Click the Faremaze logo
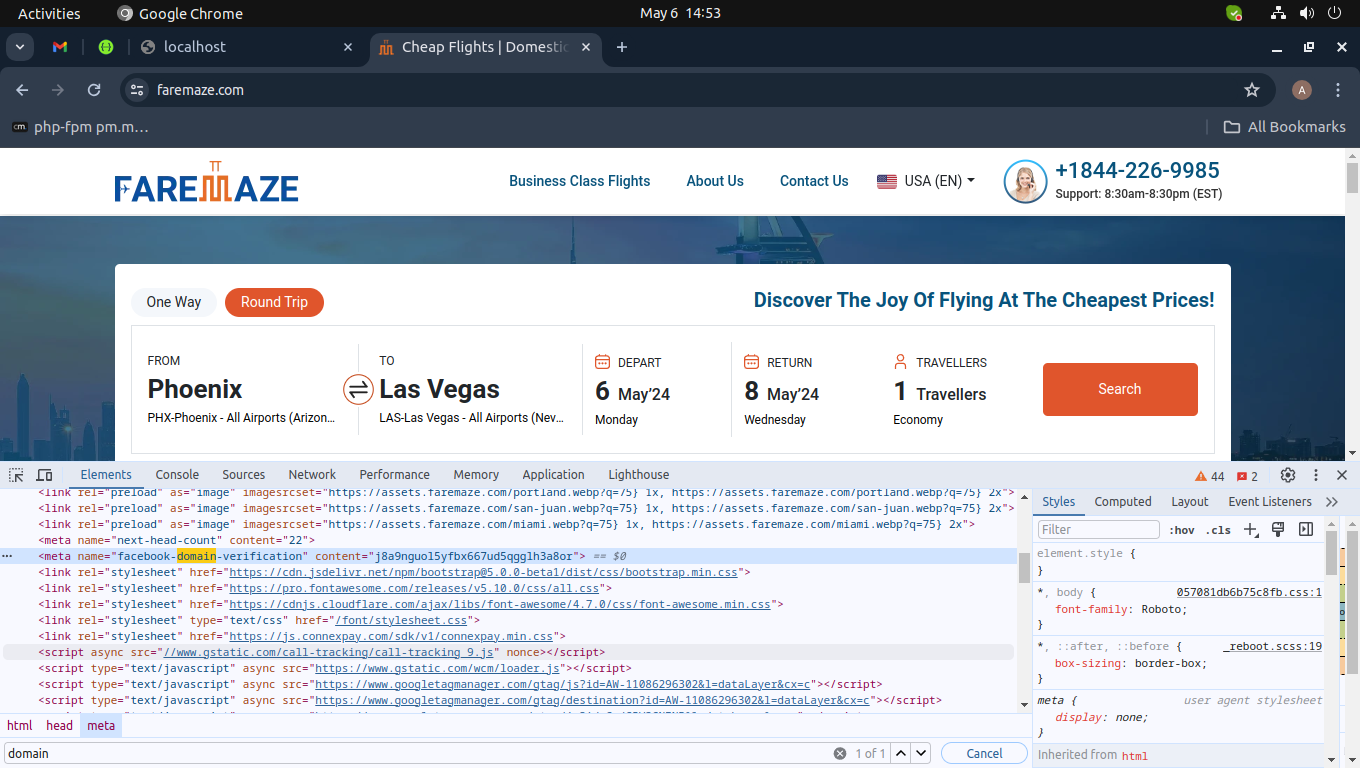 [x=206, y=182]
